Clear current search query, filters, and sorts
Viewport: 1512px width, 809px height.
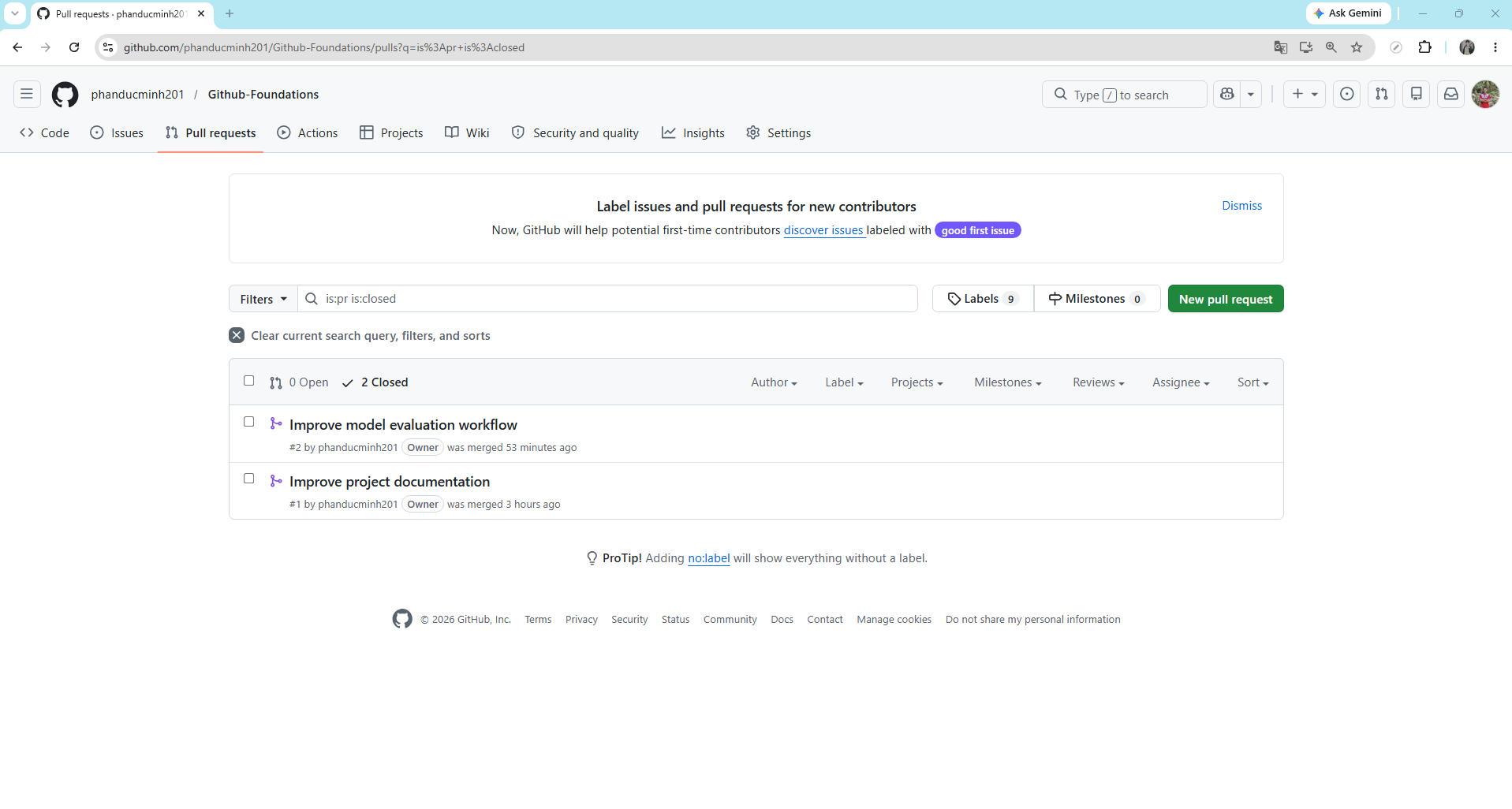tap(360, 336)
